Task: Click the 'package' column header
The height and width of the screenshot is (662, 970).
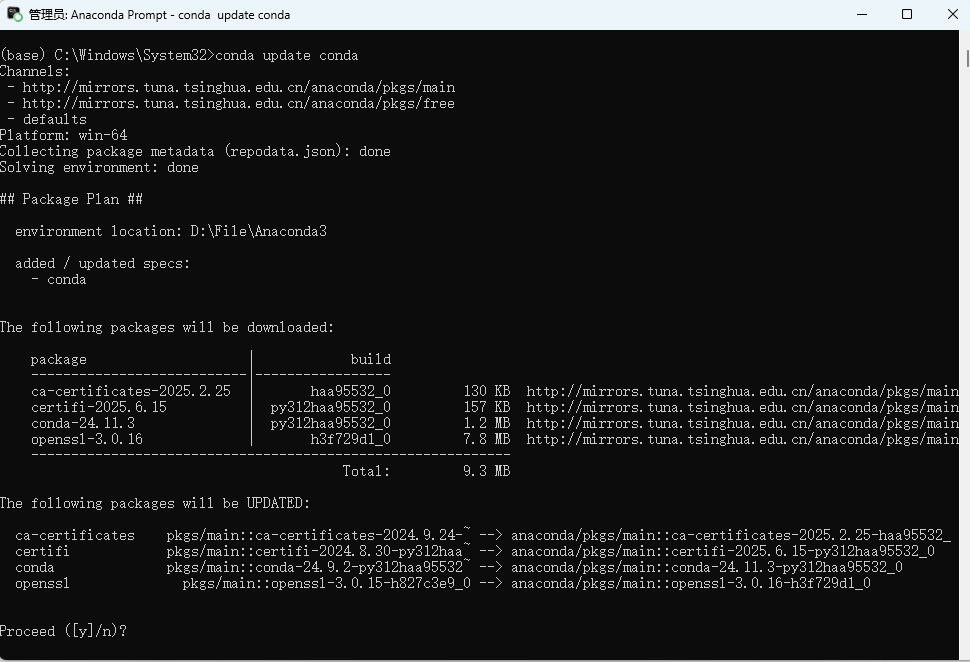Action: pyautogui.click(x=59, y=359)
